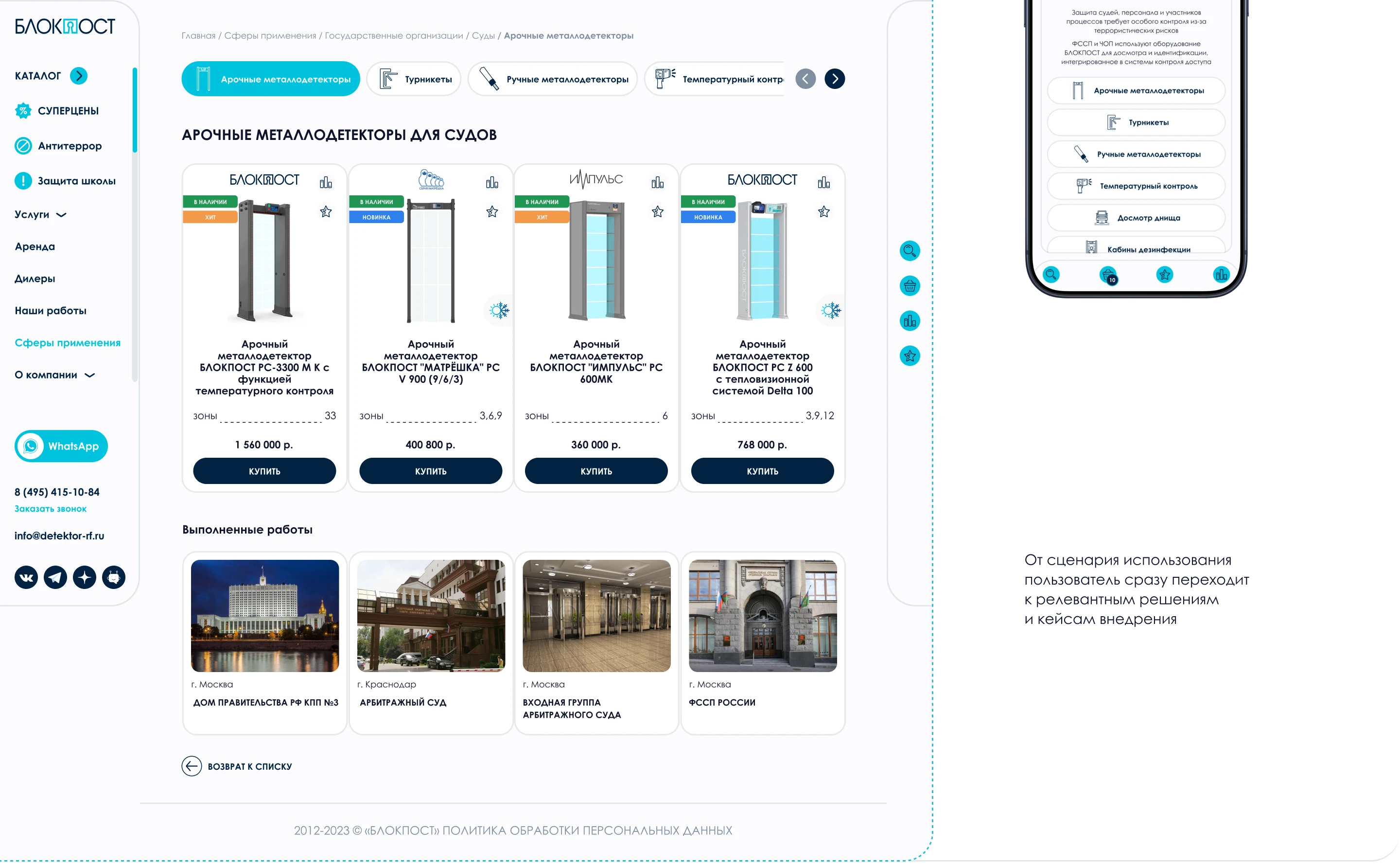Click phone number 8 (495) 415-10-84
The height and width of the screenshot is (864, 1400).
point(57,492)
